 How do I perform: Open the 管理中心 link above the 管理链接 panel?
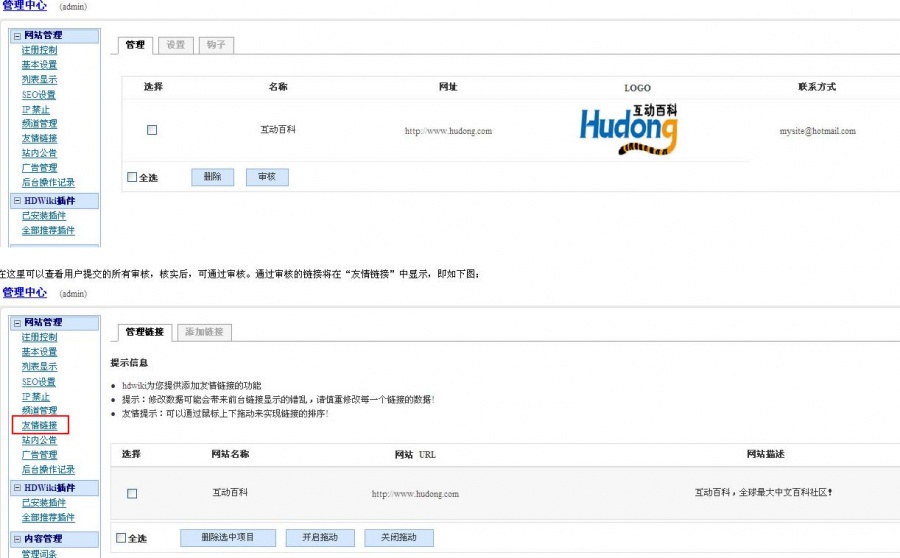pos(25,292)
